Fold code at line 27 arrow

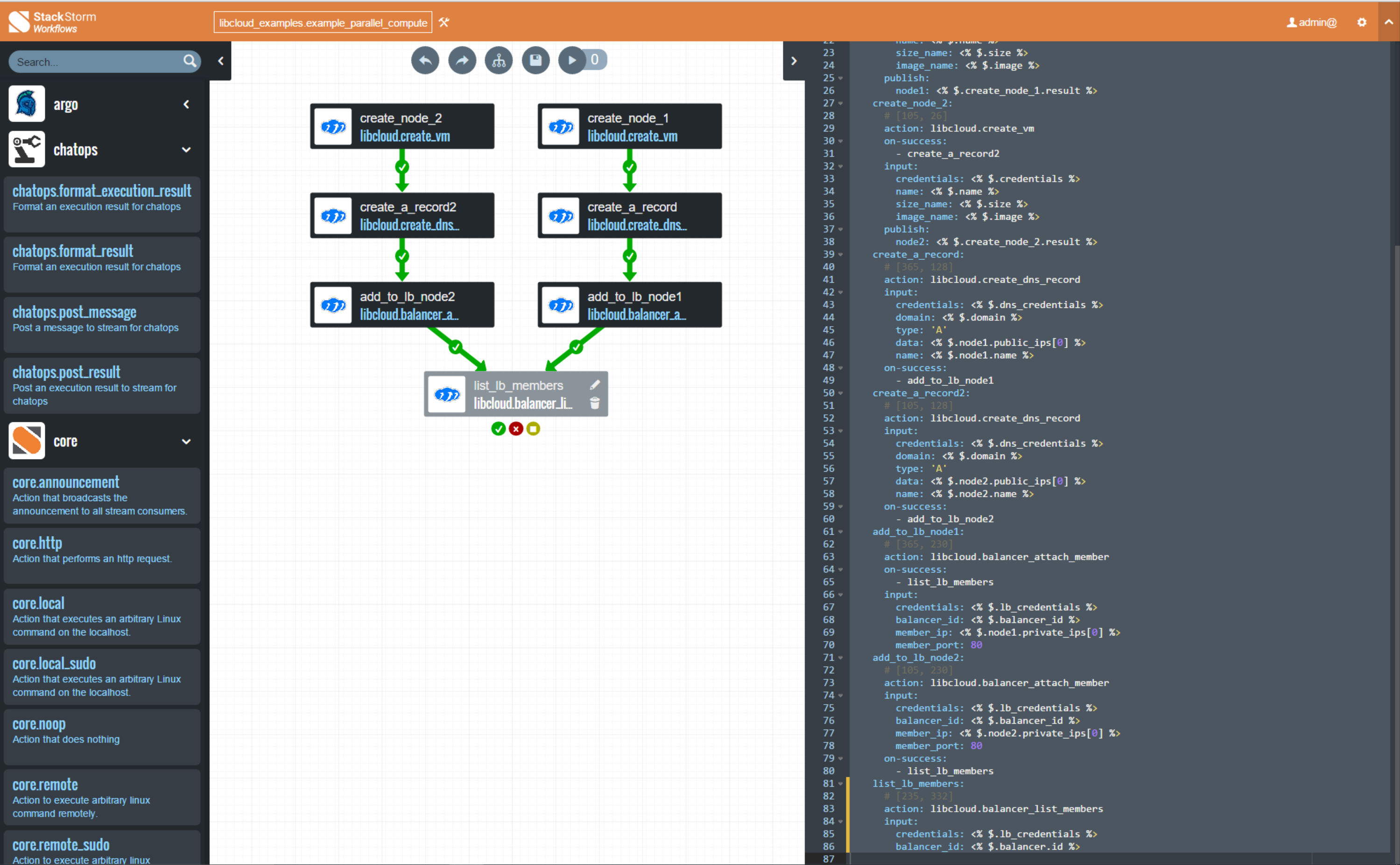(x=840, y=104)
